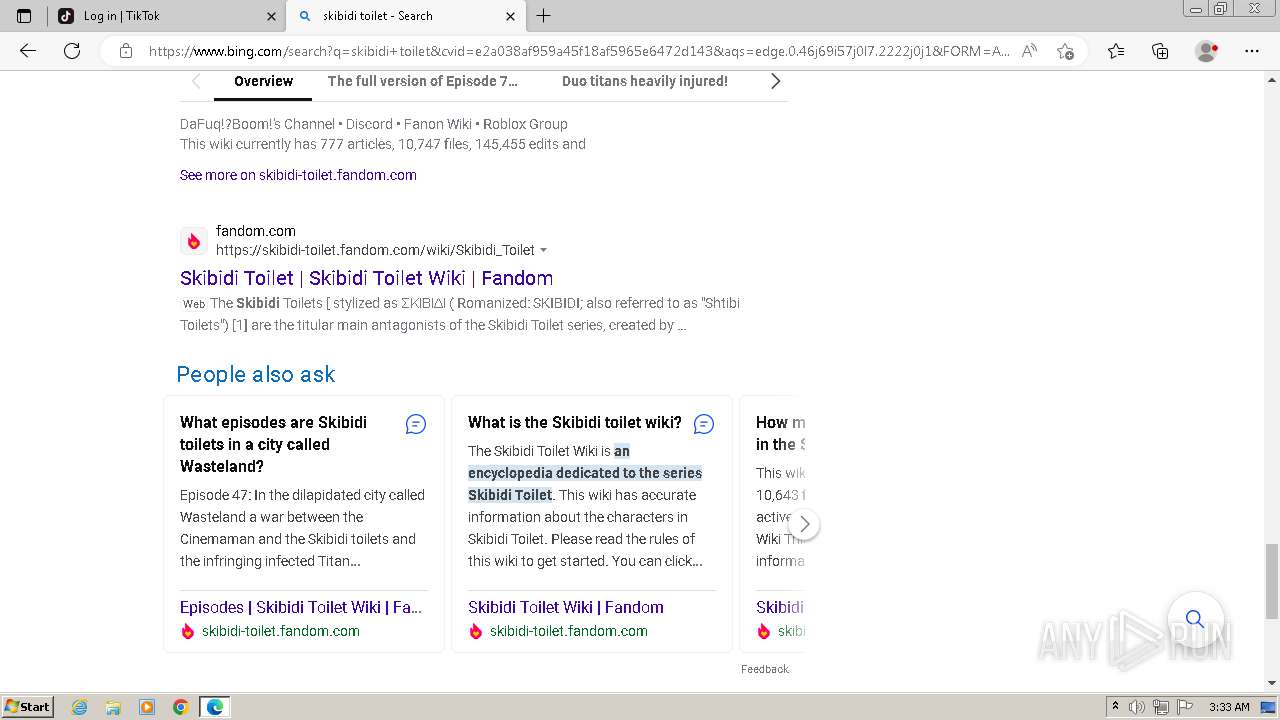Image resolution: width=1280 pixels, height=720 pixels.
Task: Open the Favorites list icon
Action: pyautogui.click(x=1116, y=51)
